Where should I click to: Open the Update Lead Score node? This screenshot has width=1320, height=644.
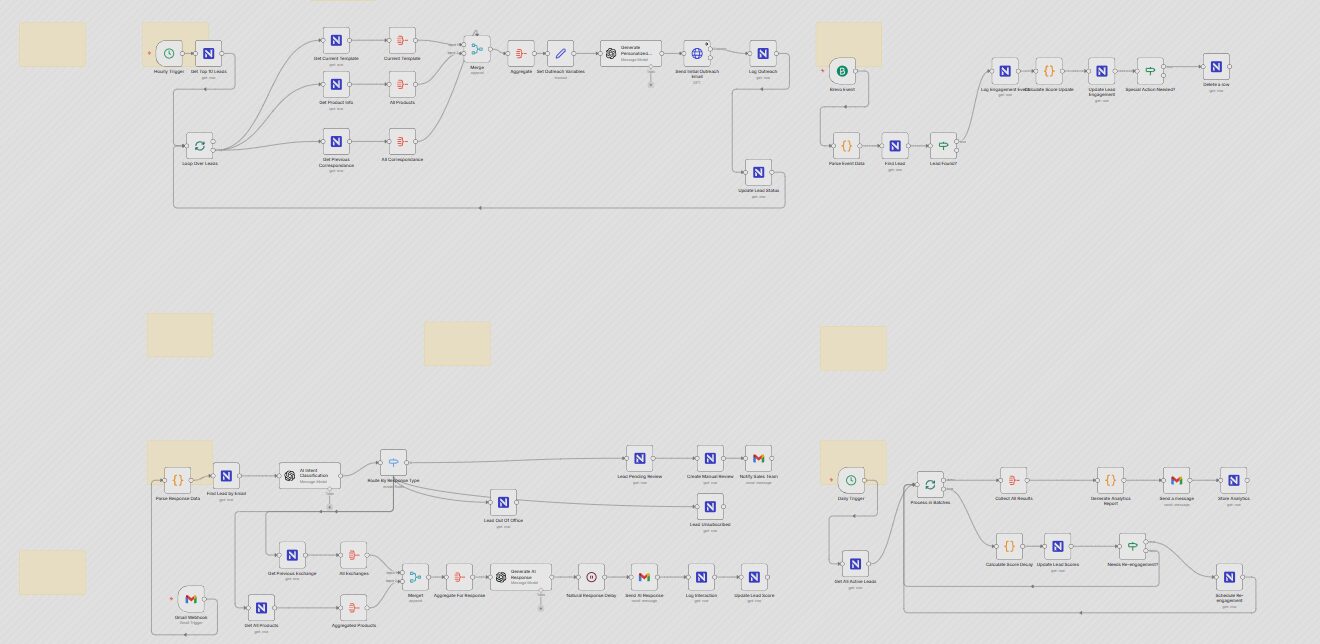[754, 577]
